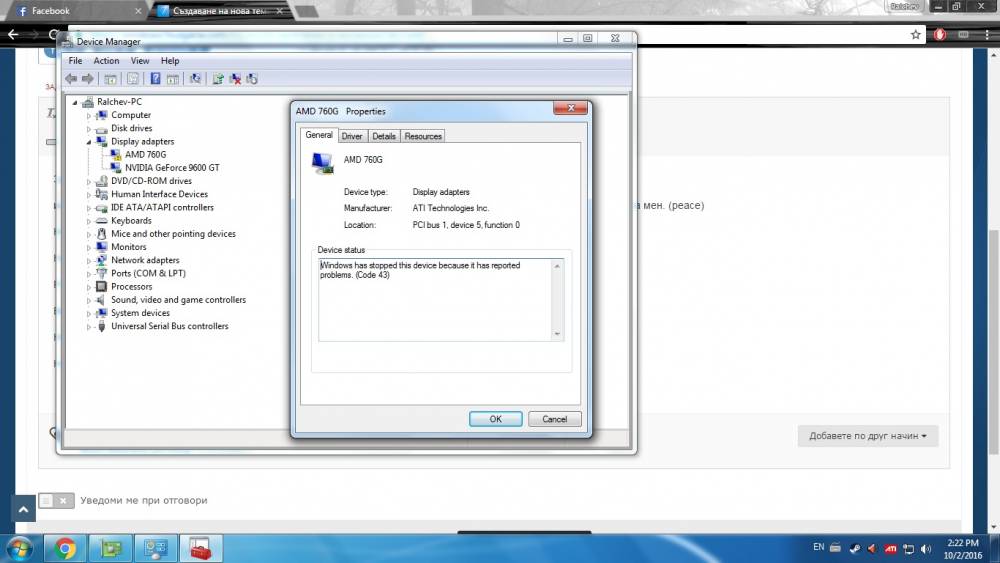The image size is (1000, 563).
Task: Click the Forward arrow in Device Manager toolbar
Action: pos(87,78)
